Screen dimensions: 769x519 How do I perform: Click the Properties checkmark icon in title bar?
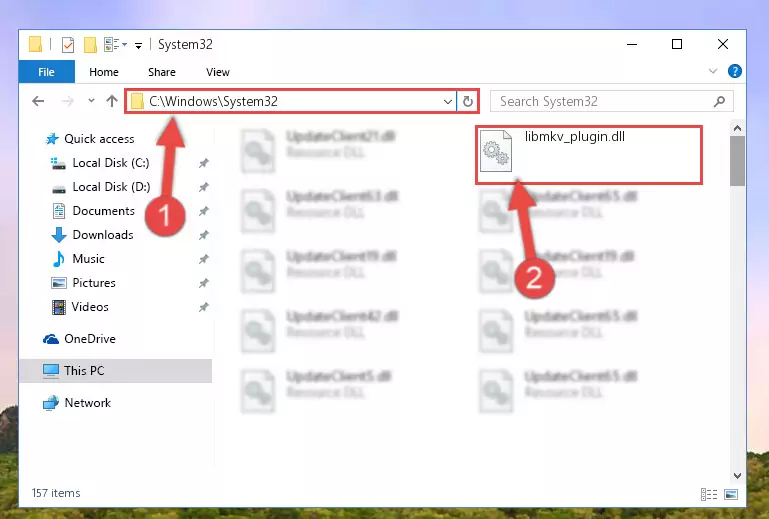tap(68, 45)
